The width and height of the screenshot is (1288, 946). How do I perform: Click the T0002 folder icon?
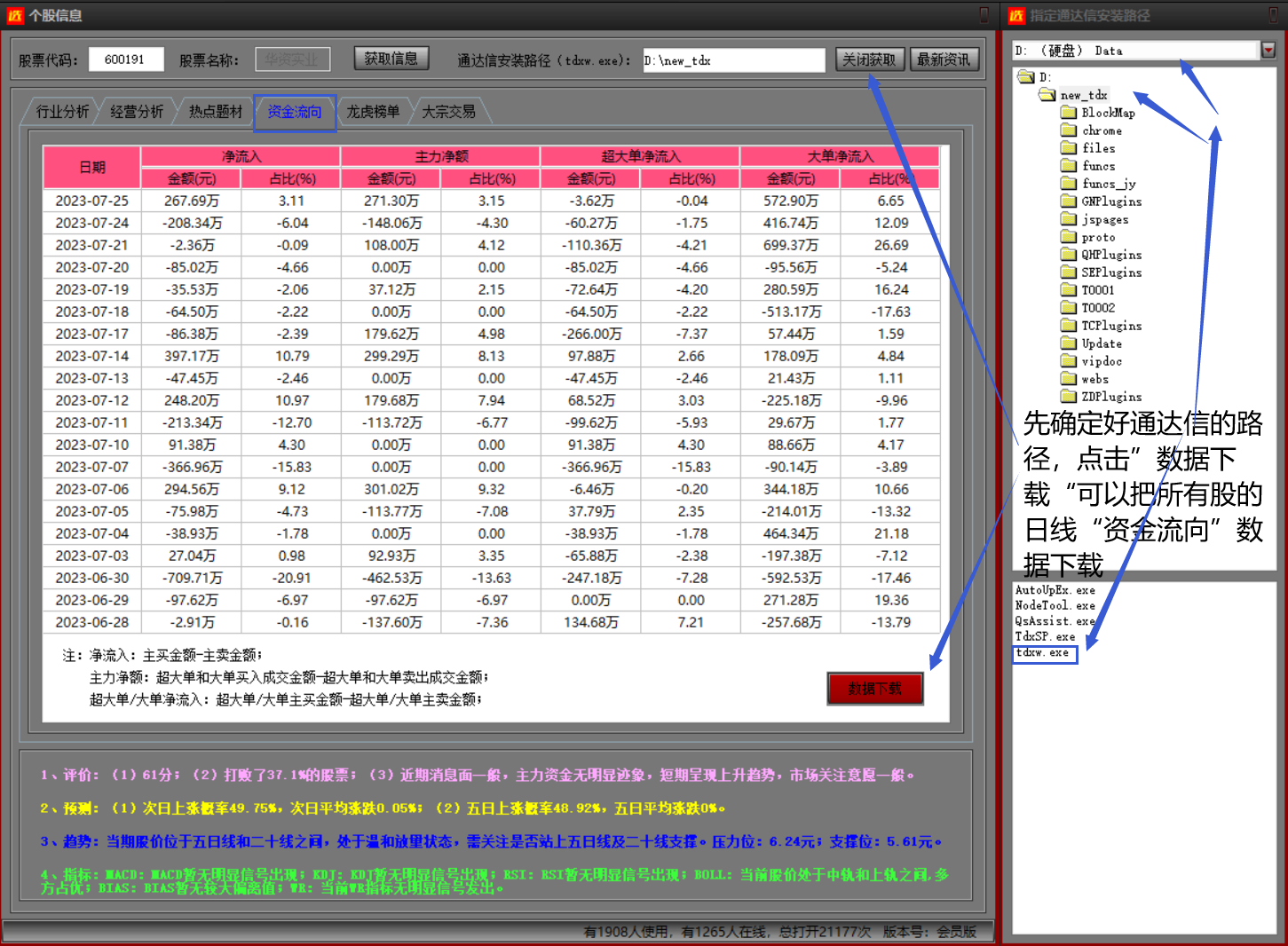(x=1069, y=308)
